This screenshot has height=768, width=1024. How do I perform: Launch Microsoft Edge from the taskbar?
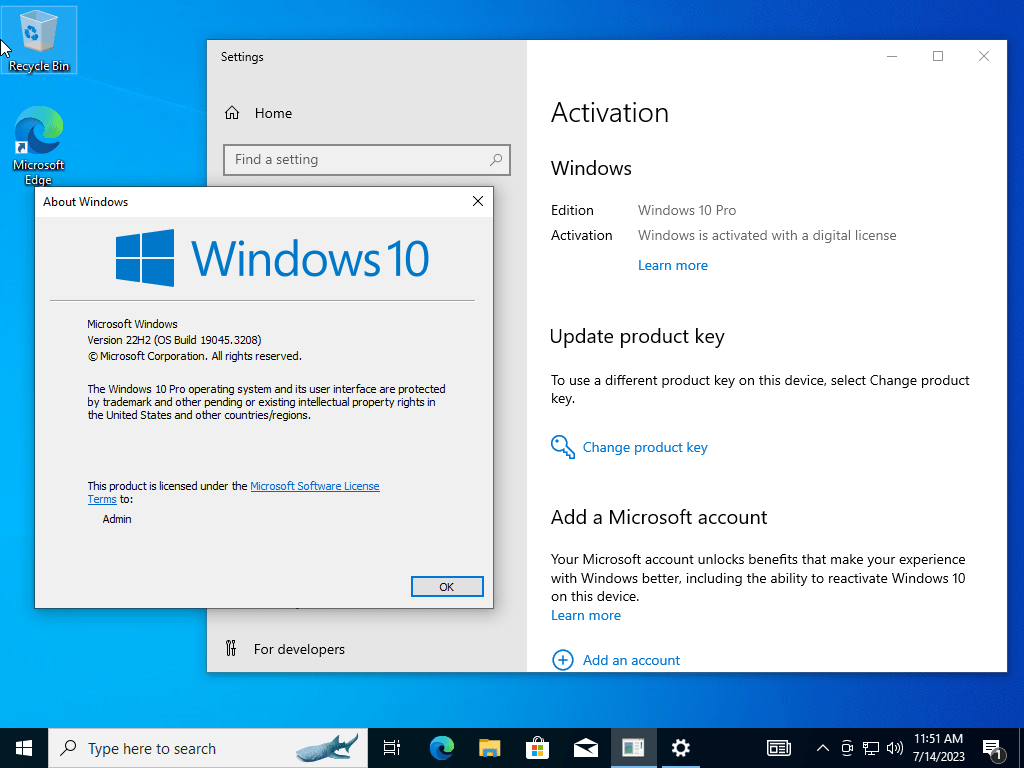[441, 748]
